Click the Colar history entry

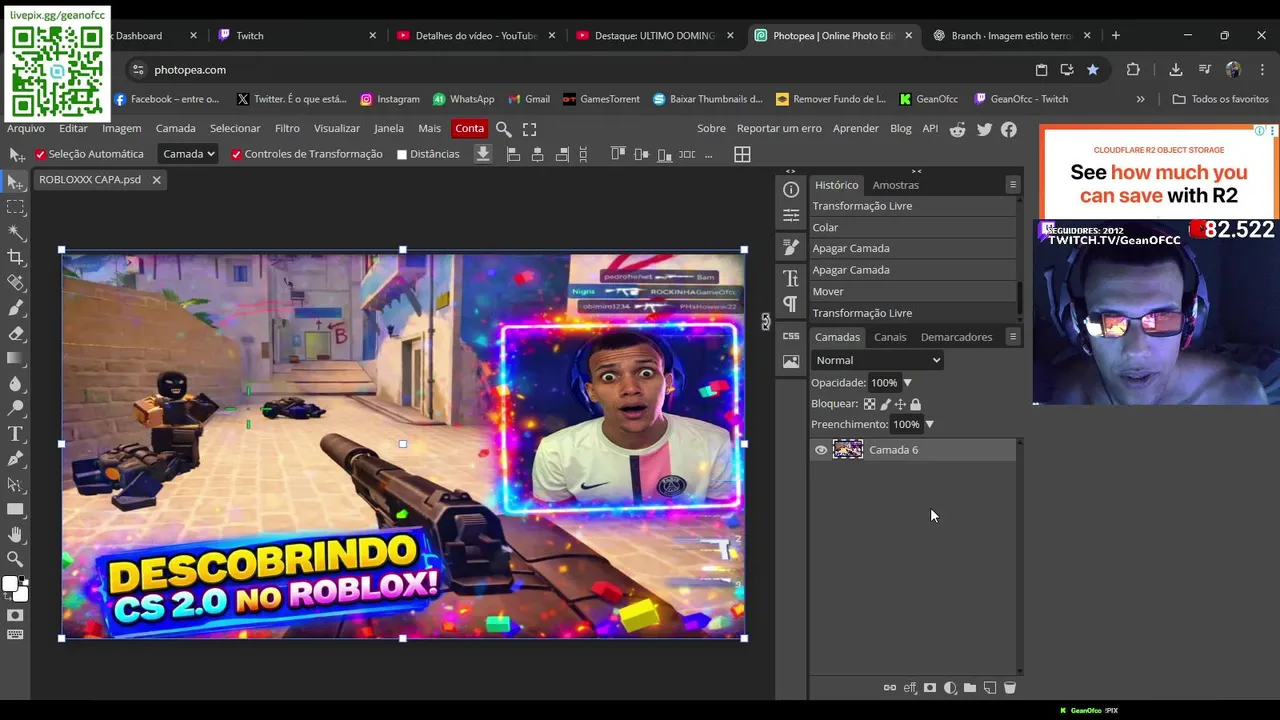[x=910, y=227]
